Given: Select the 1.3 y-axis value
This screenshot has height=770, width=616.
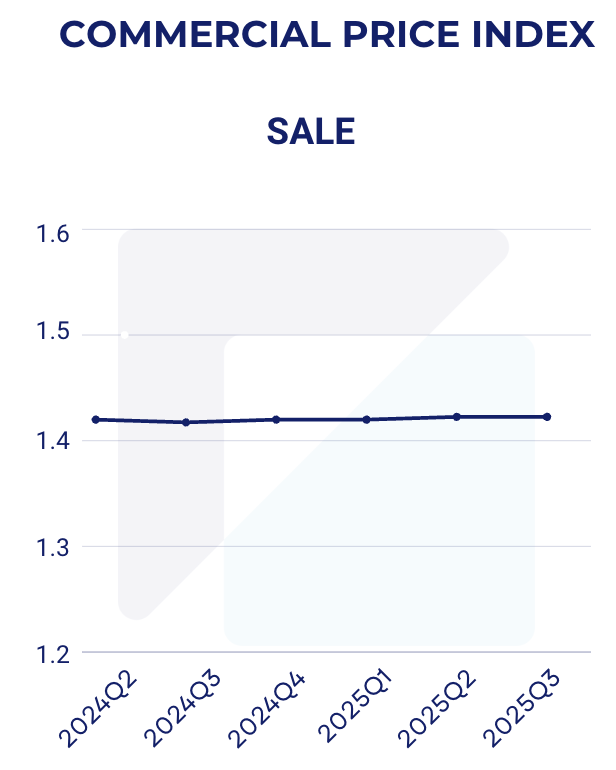Looking at the screenshot, I should (52, 547).
